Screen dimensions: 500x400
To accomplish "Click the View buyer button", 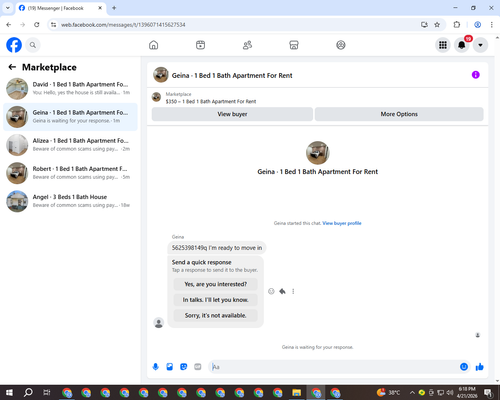I will pos(232,114).
